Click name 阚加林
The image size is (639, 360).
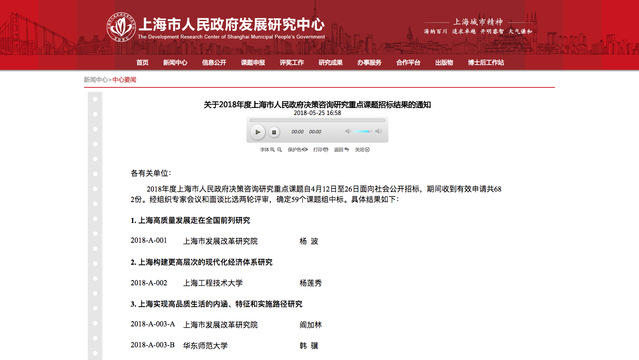coord(311,325)
